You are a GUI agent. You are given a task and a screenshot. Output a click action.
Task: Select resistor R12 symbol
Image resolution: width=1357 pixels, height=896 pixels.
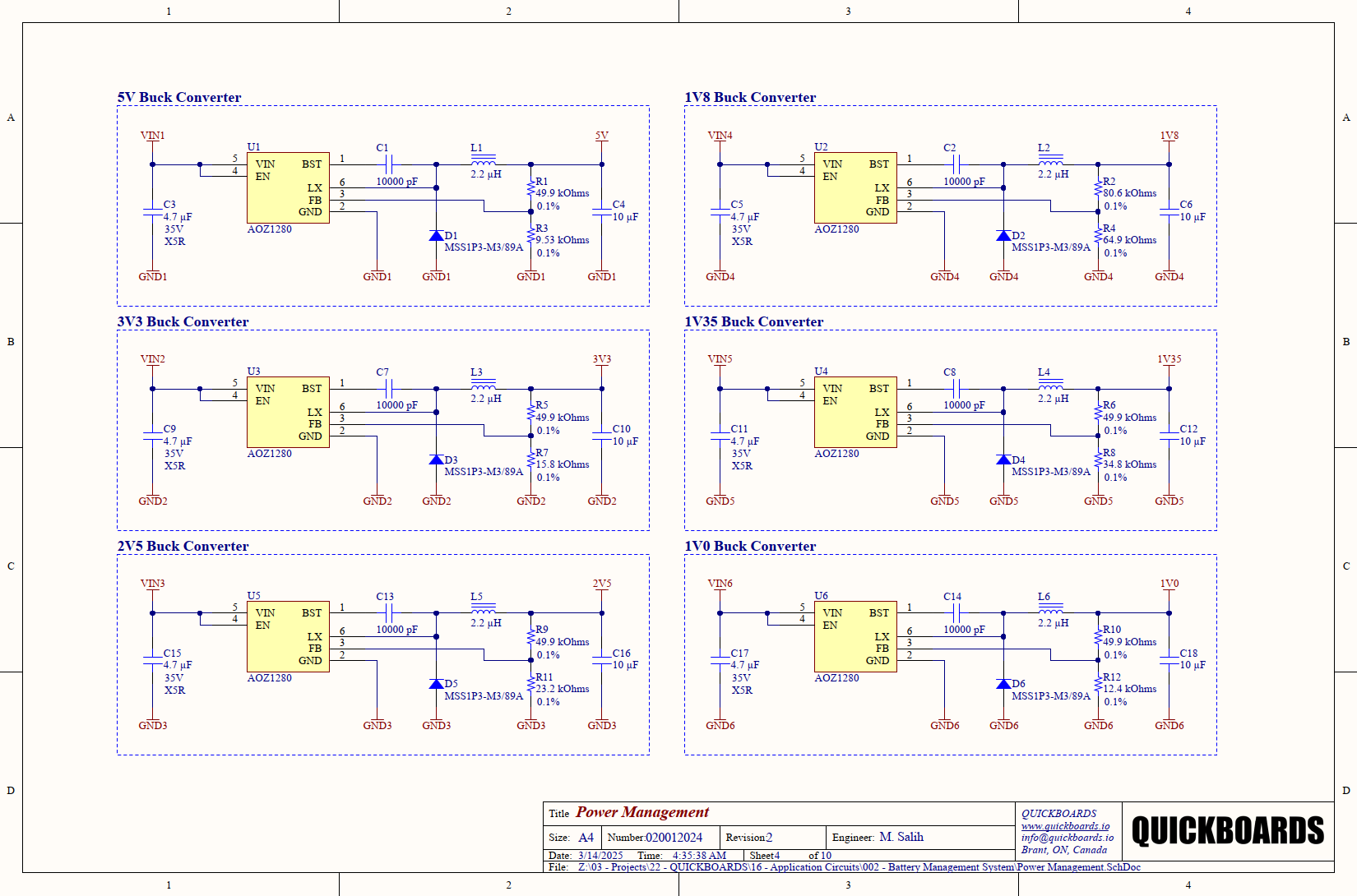(1098, 684)
